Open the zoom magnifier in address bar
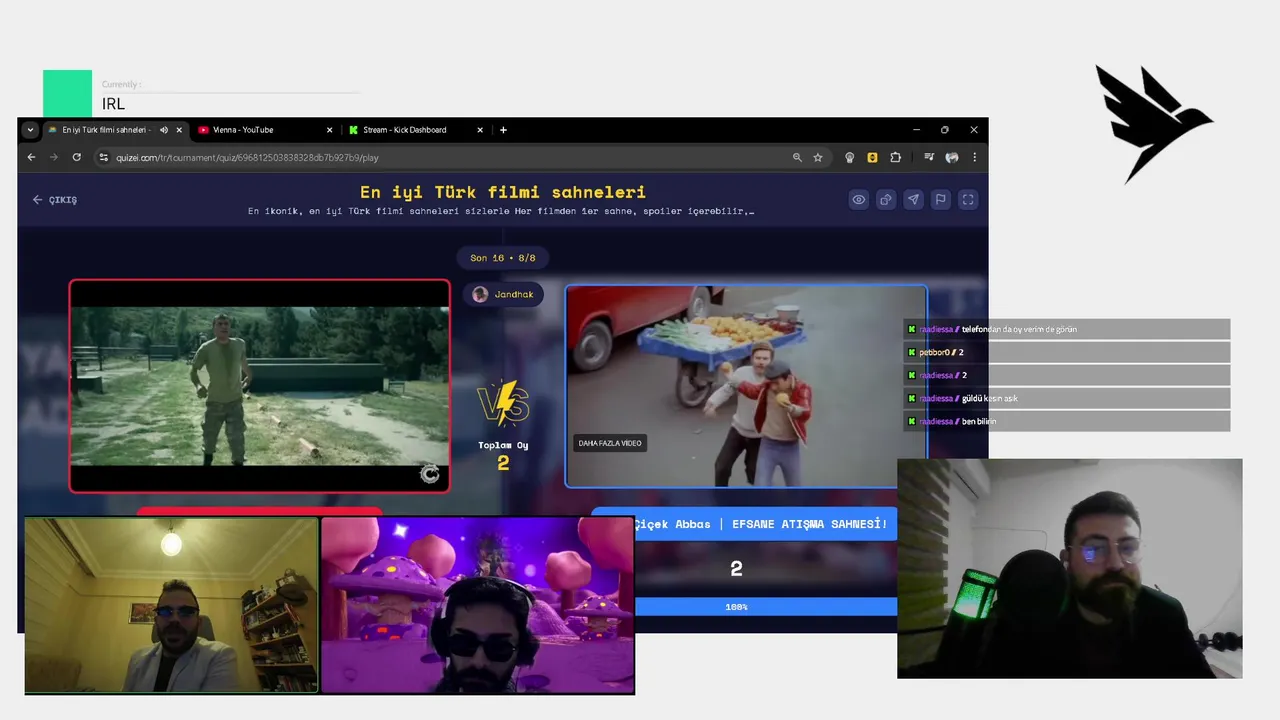The height and width of the screenshot is (720, 1280). [797, 157]
